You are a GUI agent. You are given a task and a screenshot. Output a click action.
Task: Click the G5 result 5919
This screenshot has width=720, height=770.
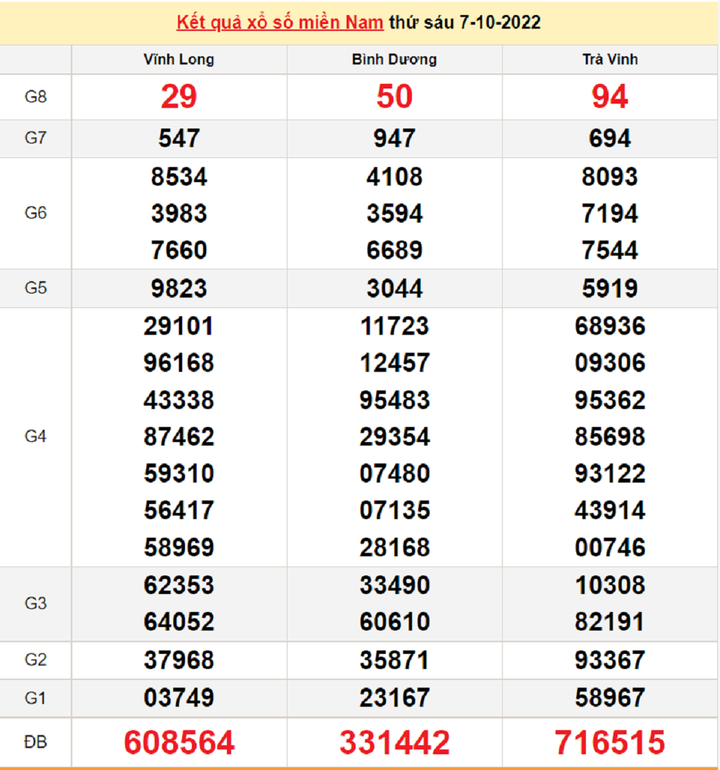(x=609, y=289)
